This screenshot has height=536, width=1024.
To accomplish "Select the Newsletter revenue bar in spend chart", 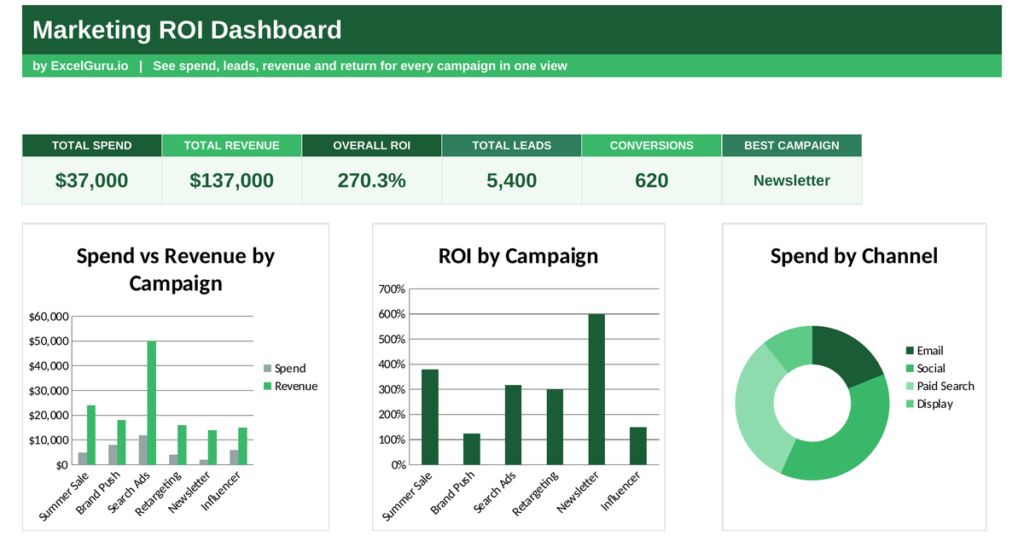I will pos(212,447).
